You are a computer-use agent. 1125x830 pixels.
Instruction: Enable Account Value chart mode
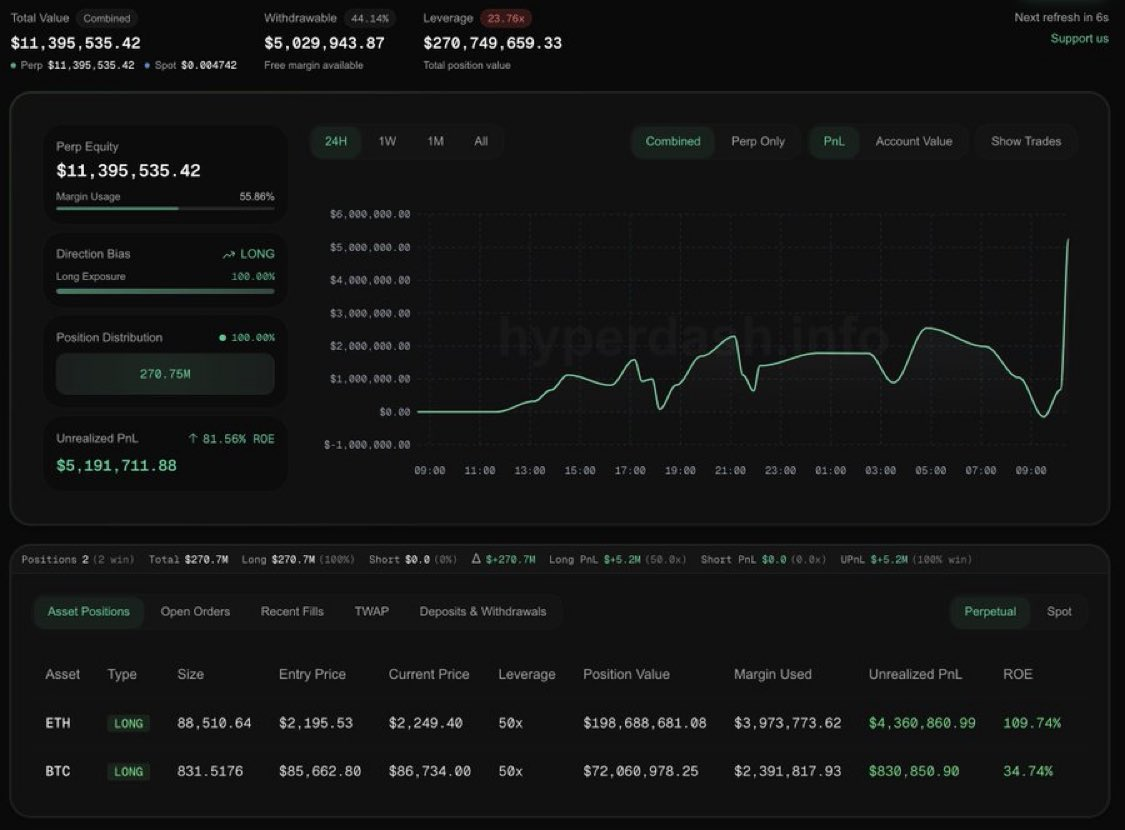tap(913, 141)
